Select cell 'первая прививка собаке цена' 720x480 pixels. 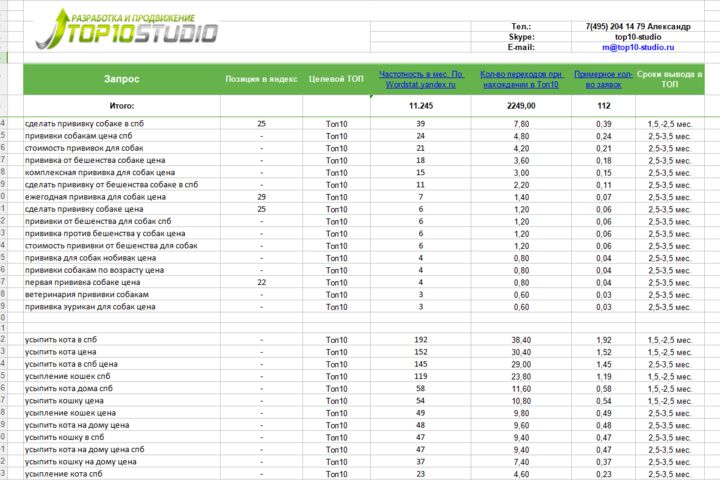pos(122,282)
